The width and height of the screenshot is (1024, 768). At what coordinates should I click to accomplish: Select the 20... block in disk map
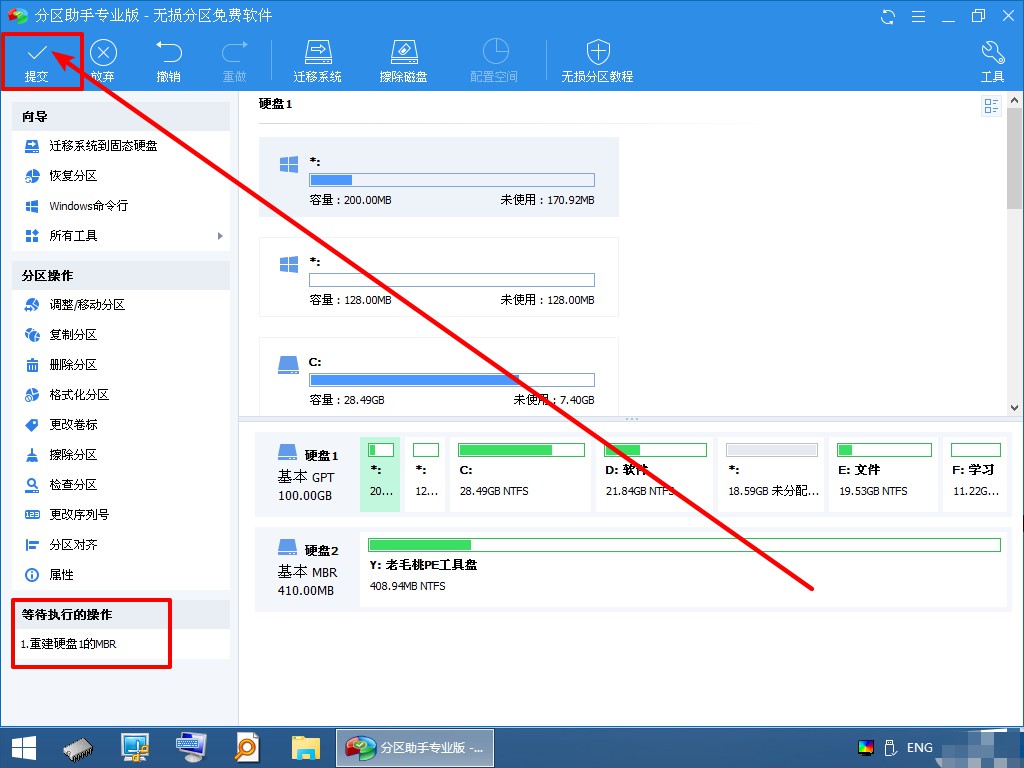[x=380, y=474]
